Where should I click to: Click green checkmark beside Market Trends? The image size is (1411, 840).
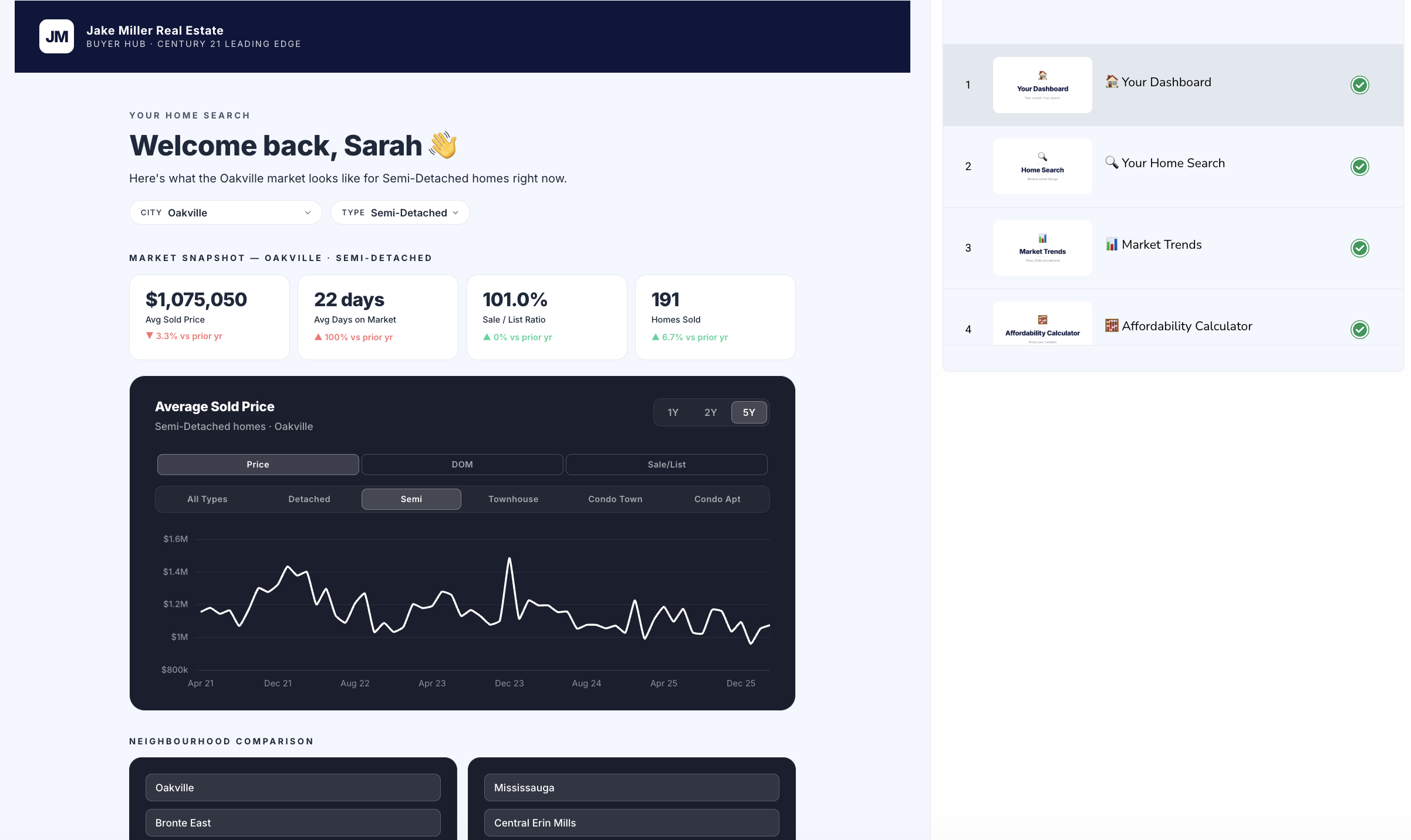(x=1359, y=248)
